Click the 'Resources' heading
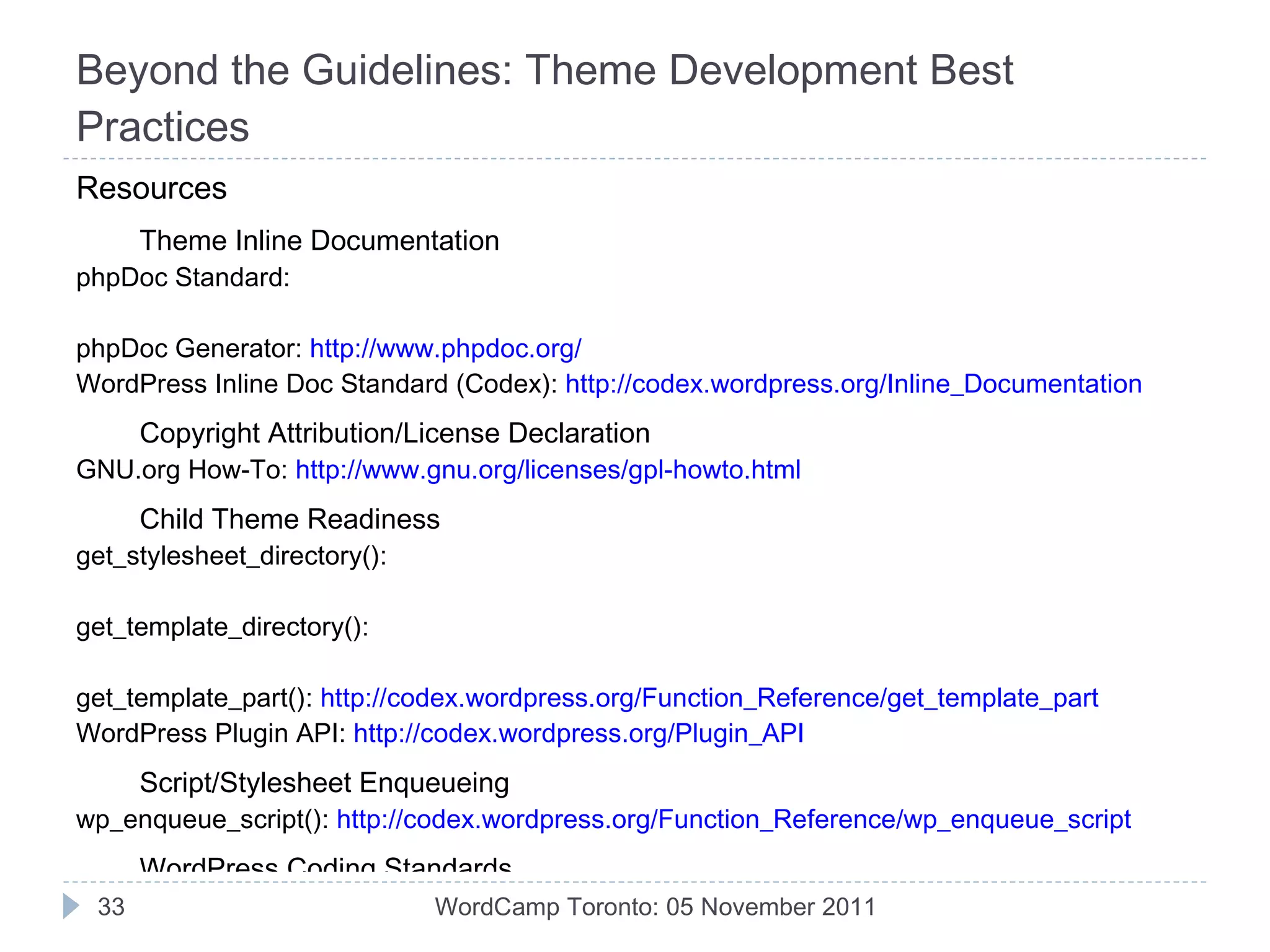 point(151,188)
